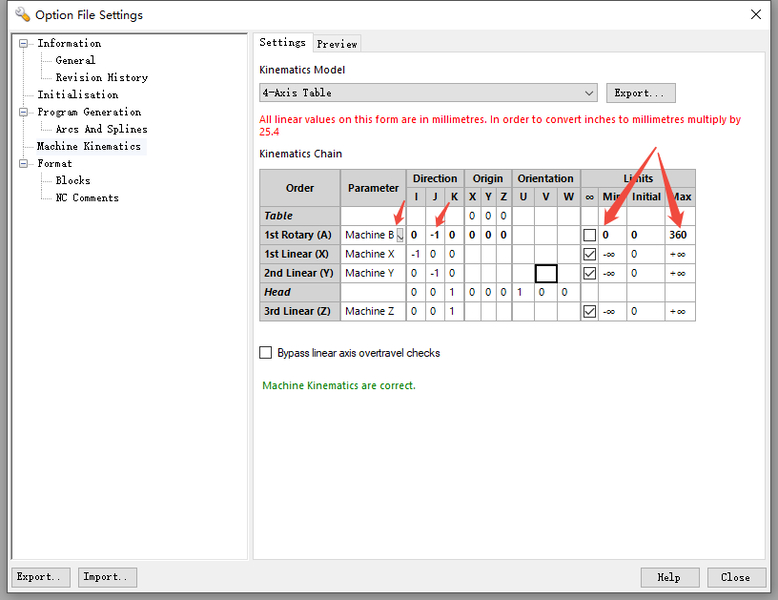The image size is (778, 600).
Task: Enable infinite limits for 1st Rotary (A)
Action: tap(589, 235)
